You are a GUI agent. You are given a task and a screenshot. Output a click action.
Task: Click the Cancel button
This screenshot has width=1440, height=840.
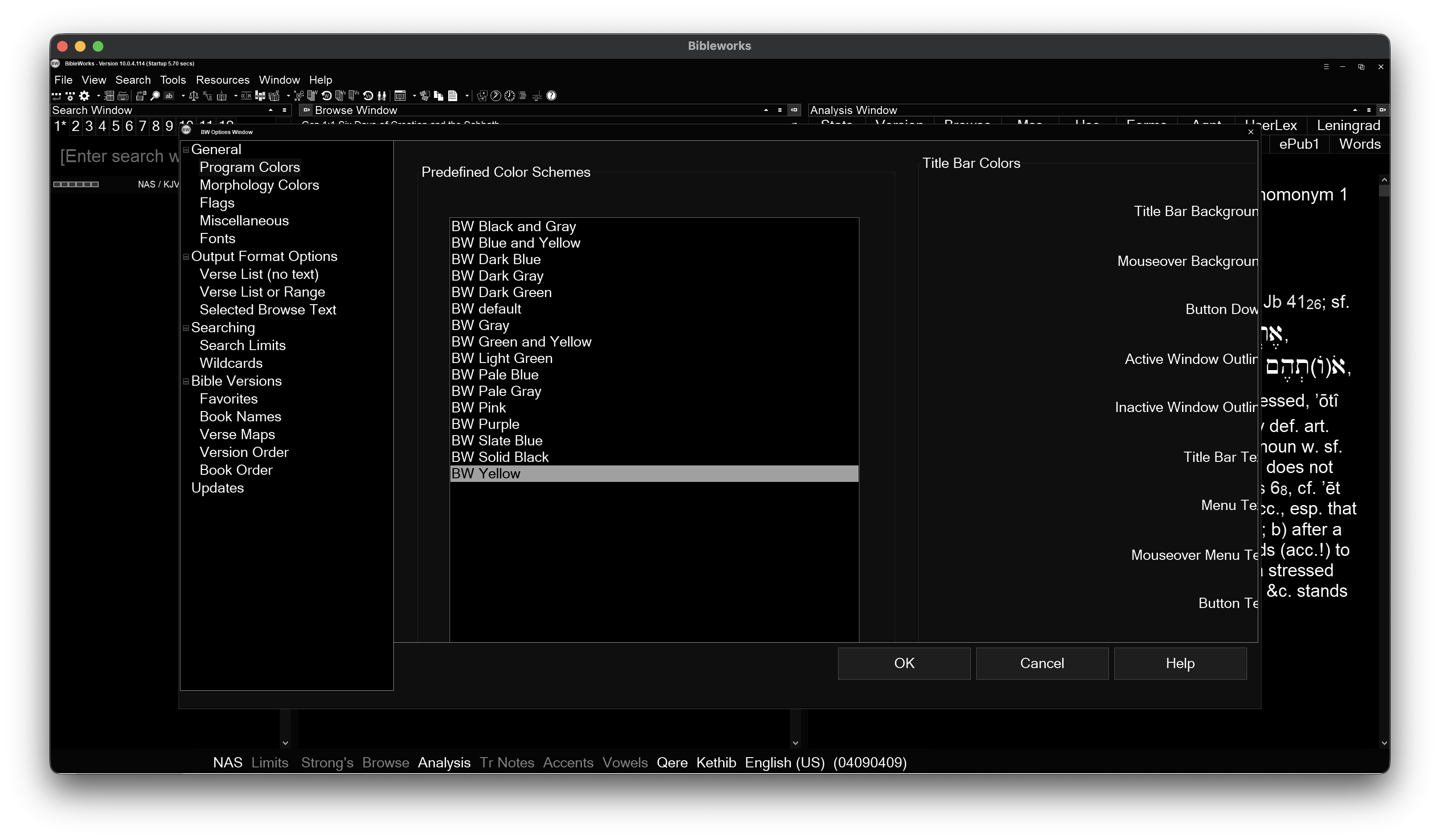(1042, 663)
